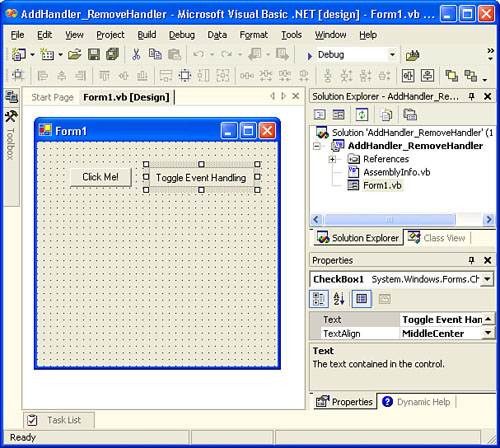Viewport: 500px width, 448px height.
Task: Toggle the Categorized view button in Properties
Action: point(319,299)
